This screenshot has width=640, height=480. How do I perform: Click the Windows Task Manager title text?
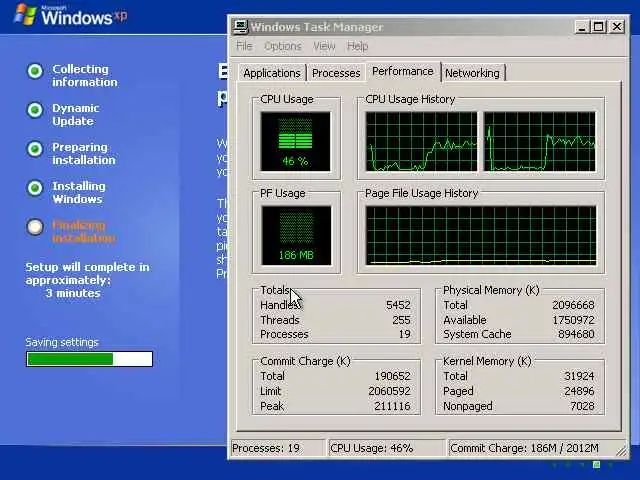317,27
